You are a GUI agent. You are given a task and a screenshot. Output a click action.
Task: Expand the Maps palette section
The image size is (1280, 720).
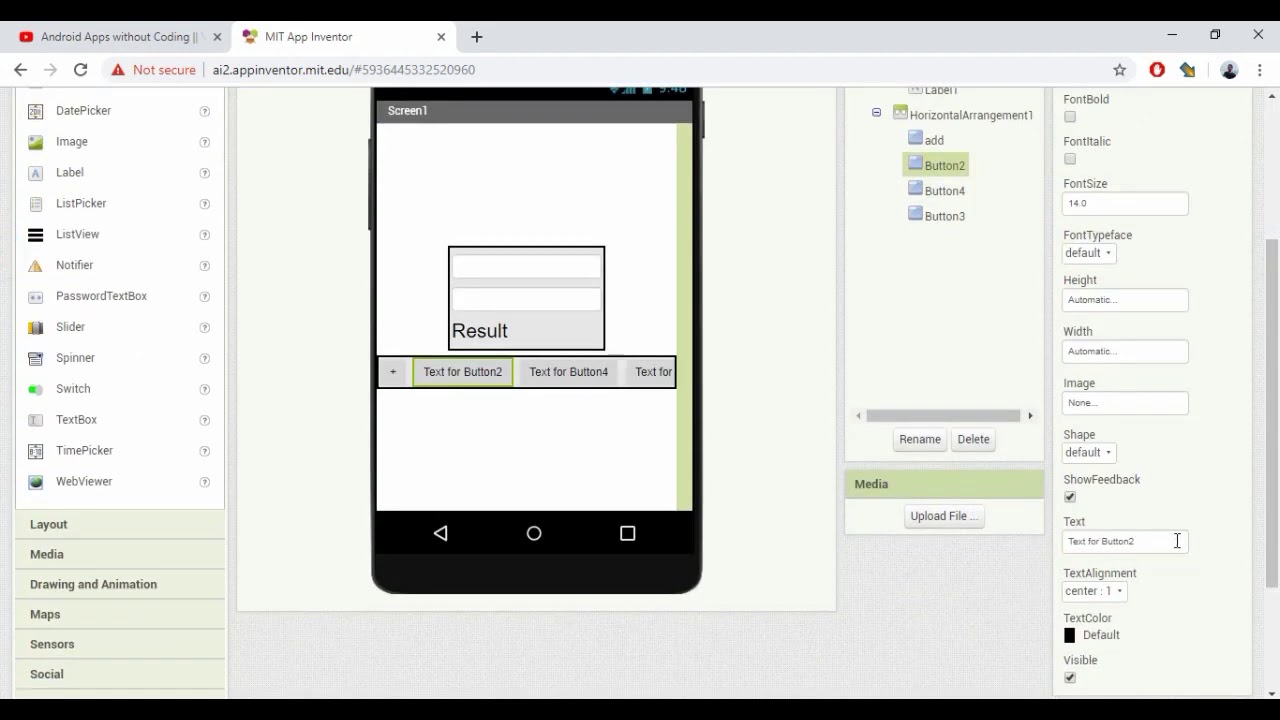(120, 614)
